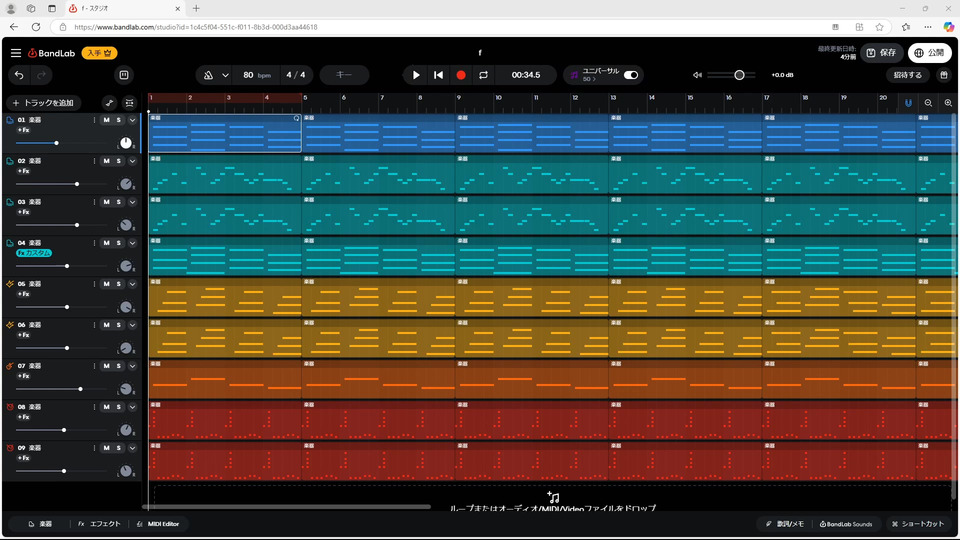Open the Effects tab at the bottom

click(x=99, y=524)
